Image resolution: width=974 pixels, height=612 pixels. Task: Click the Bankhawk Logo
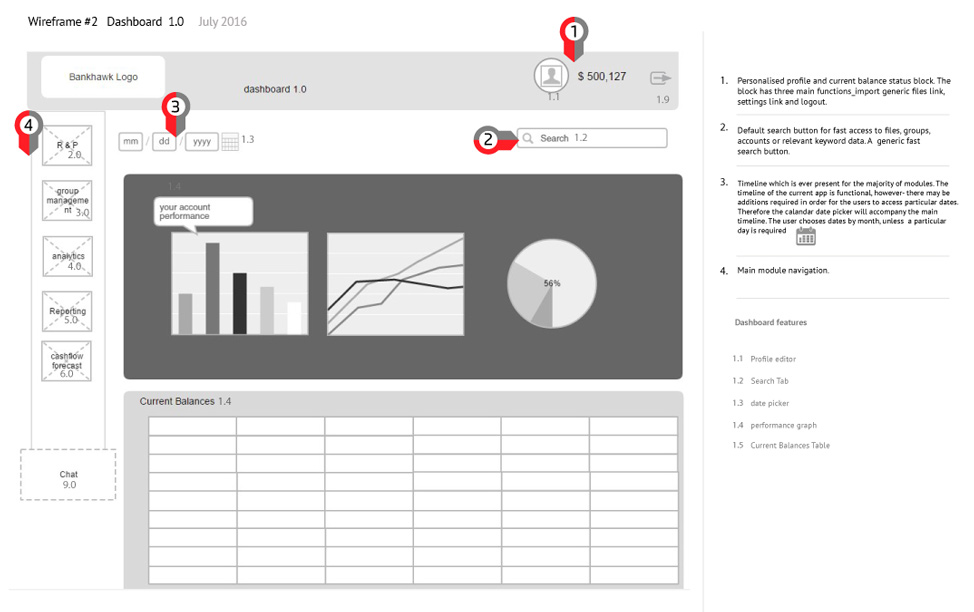tap(103, 77)
